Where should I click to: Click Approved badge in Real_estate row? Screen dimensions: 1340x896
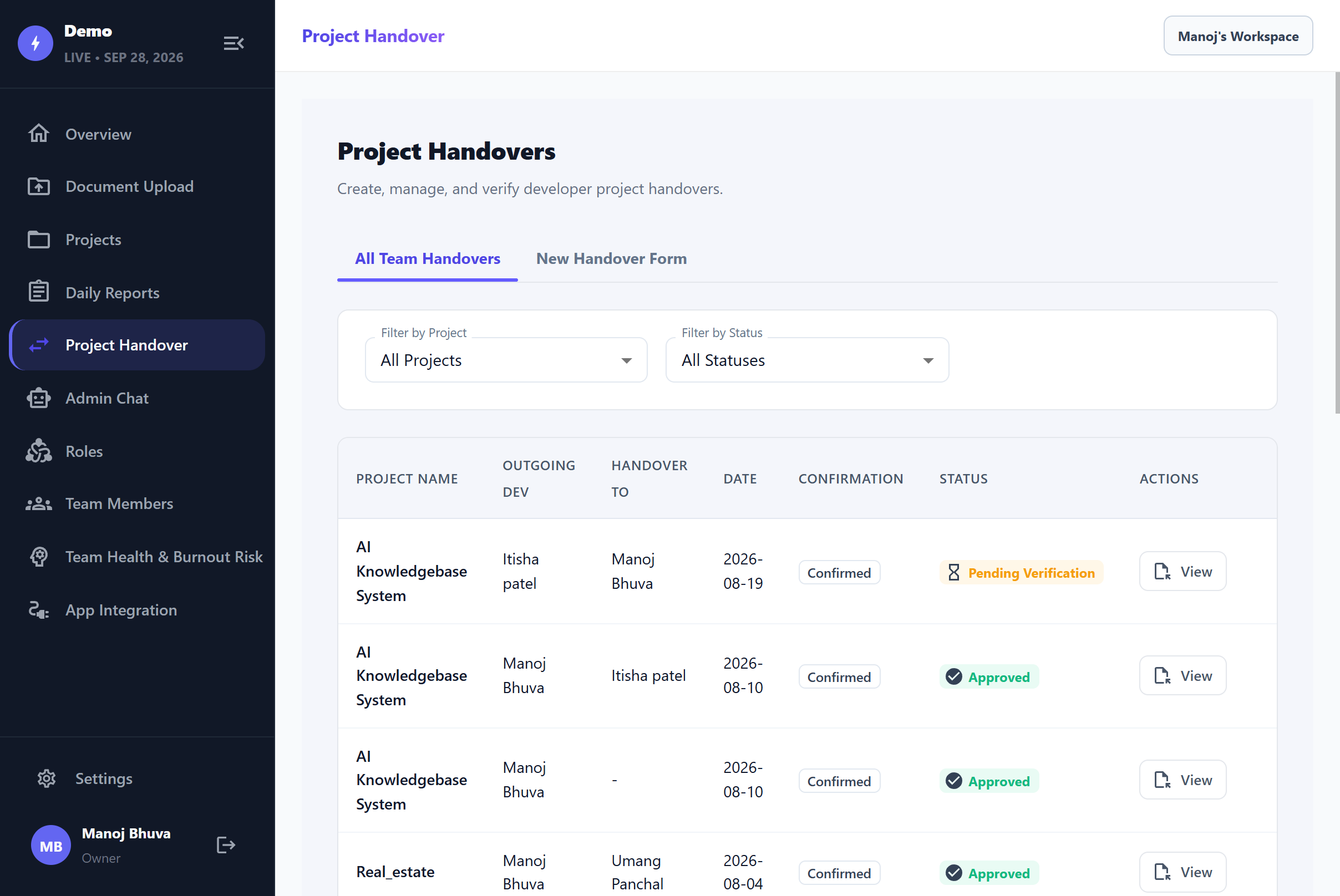[x=988, y=873]
